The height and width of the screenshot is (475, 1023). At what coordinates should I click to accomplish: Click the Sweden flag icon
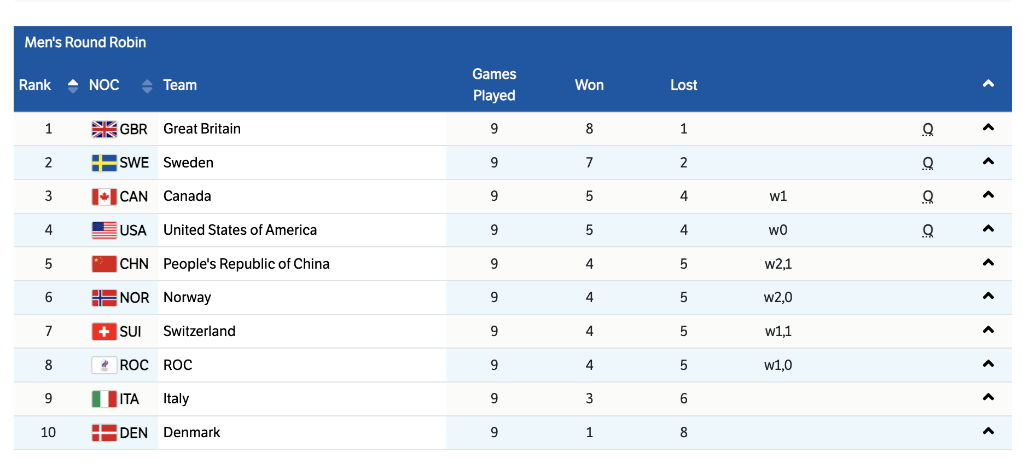coord(104,163)
